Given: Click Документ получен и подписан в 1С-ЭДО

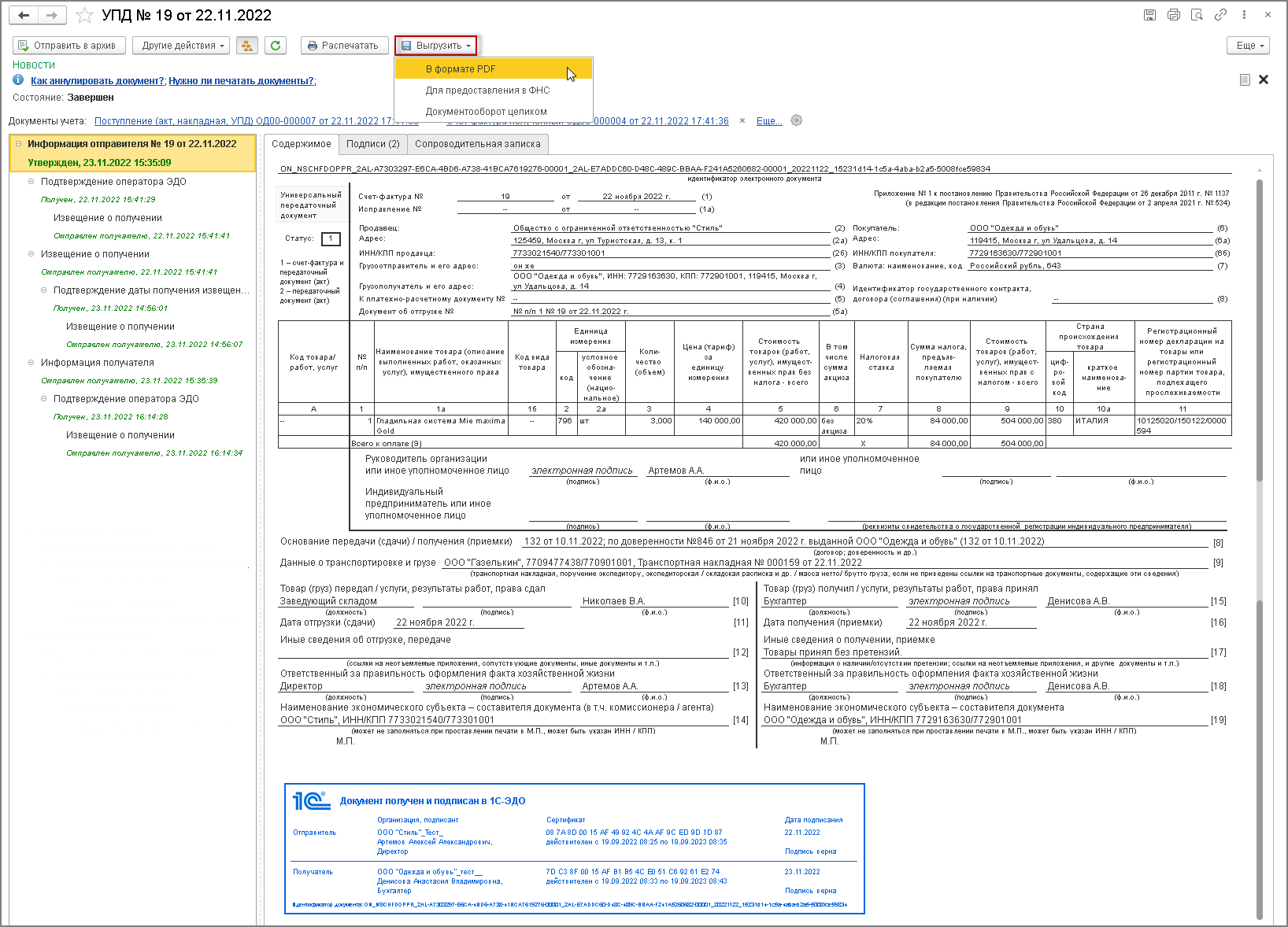Looking at the screenshot, I should [432, 801].
